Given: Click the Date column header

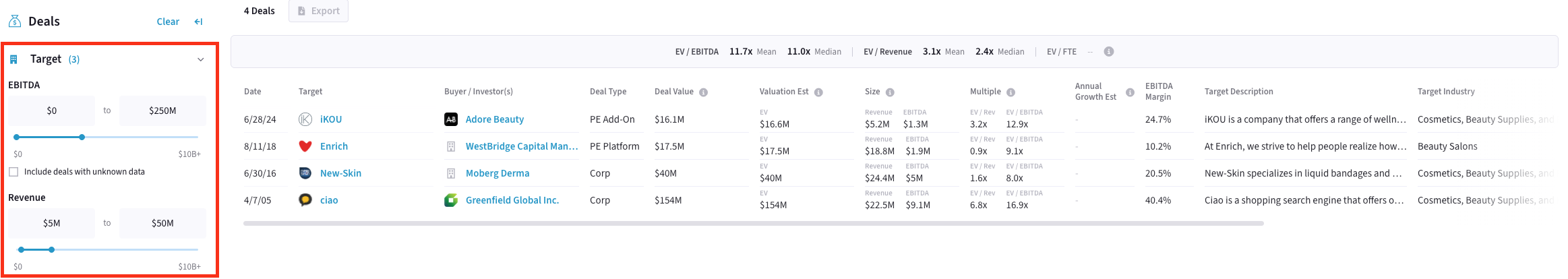Looking at the screenshot, I should pos(253,92).
